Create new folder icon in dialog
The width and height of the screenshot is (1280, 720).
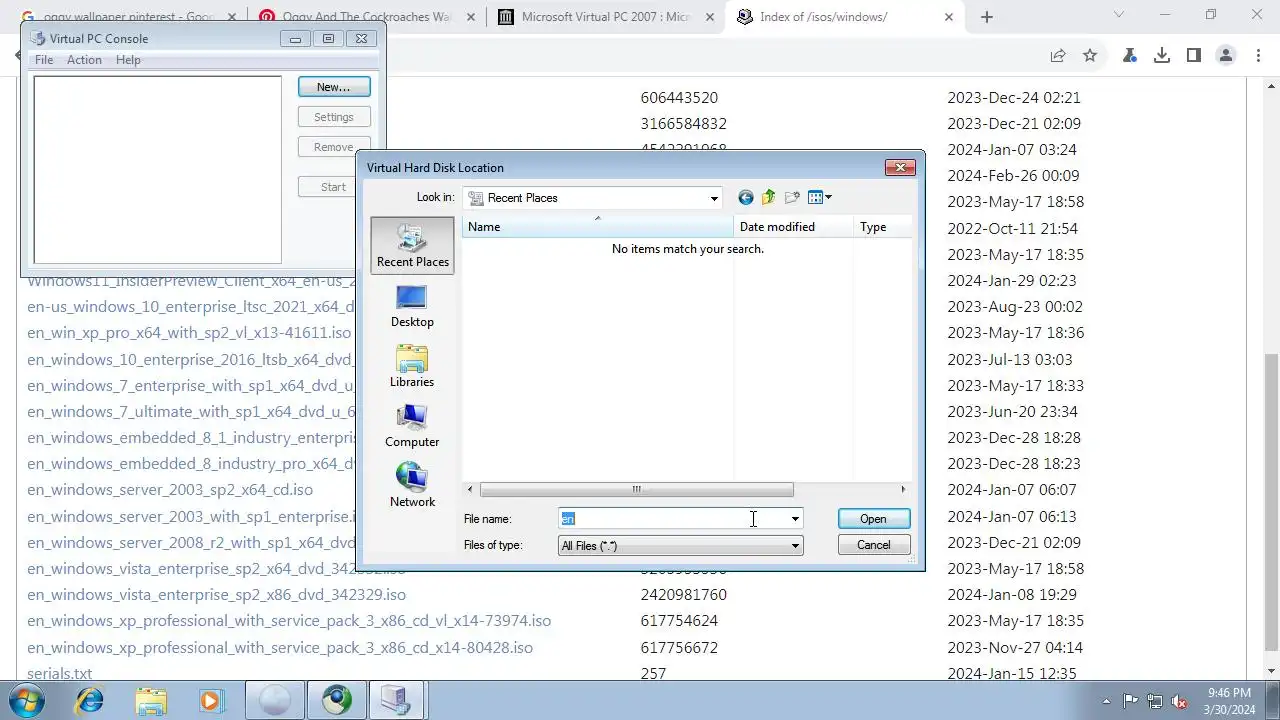coord(793,198)
